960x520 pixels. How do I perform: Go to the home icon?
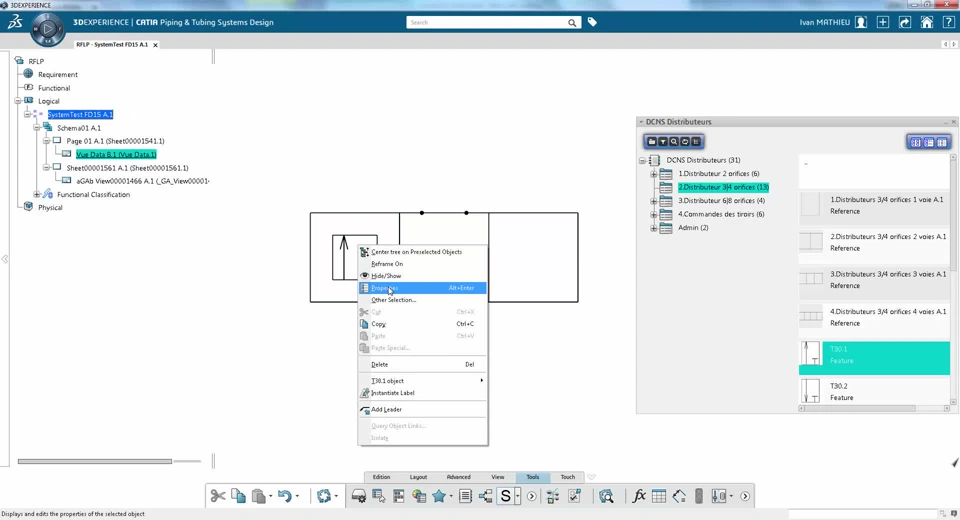point(927,22)
